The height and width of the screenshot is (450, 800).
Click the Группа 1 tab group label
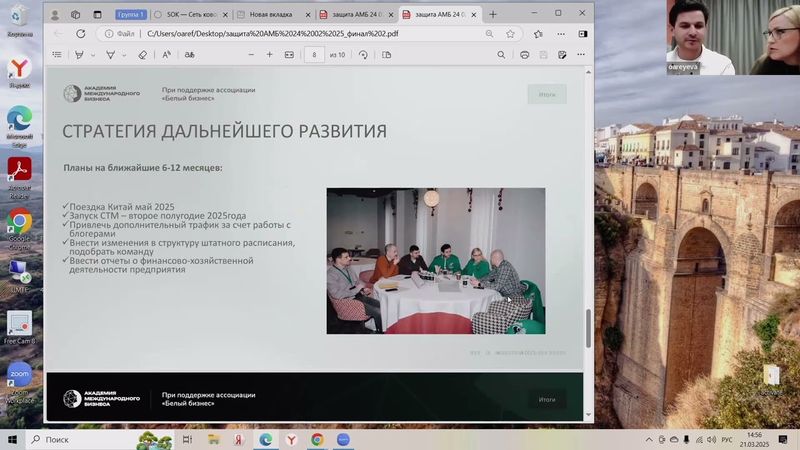click(131, 15)
